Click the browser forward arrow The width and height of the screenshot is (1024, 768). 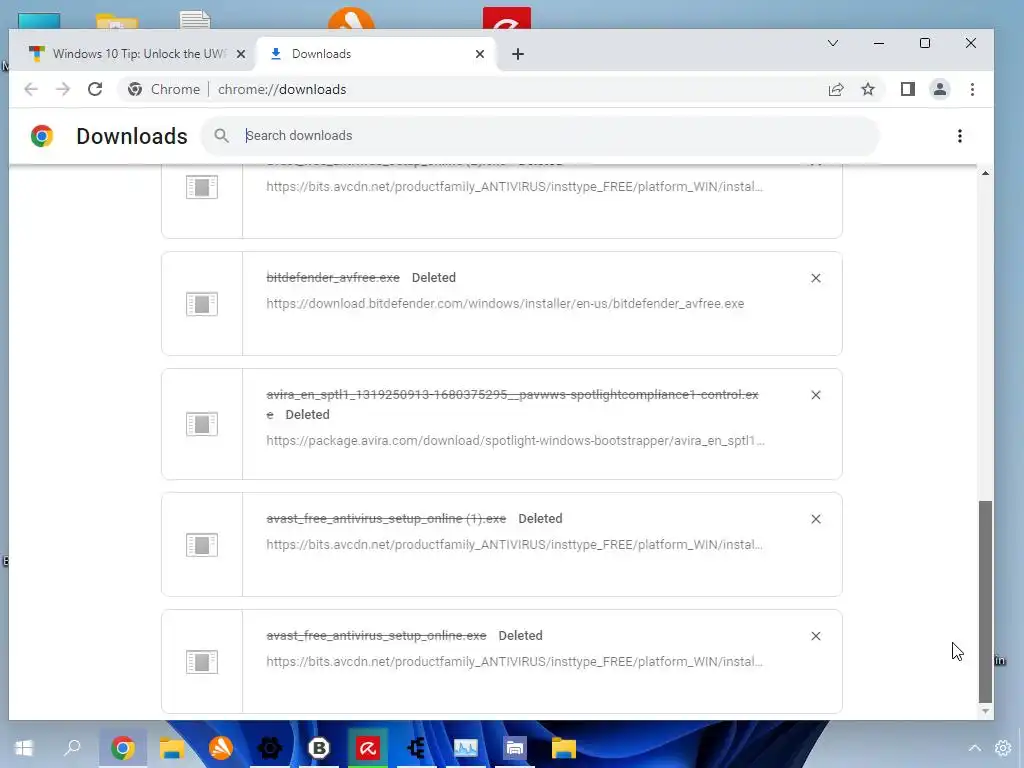(63, 89)
